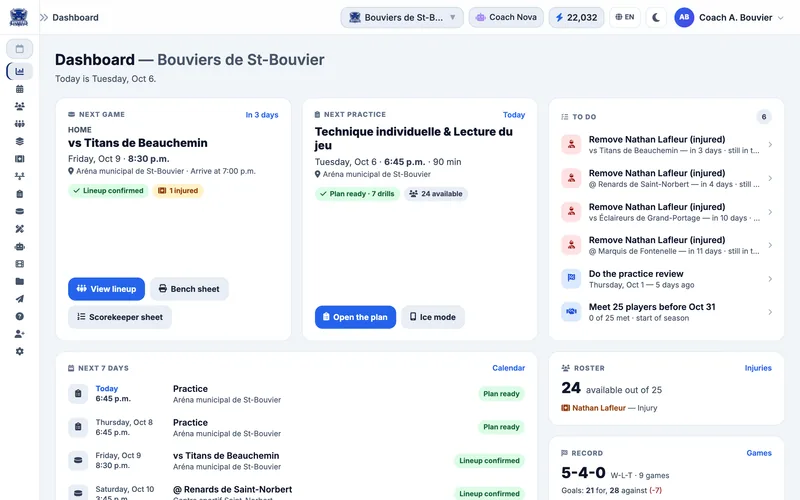Open the add user icon in the sidebar
Image resolution: width=800 pixels, height=500 pixels.
[x=19, y=334]
